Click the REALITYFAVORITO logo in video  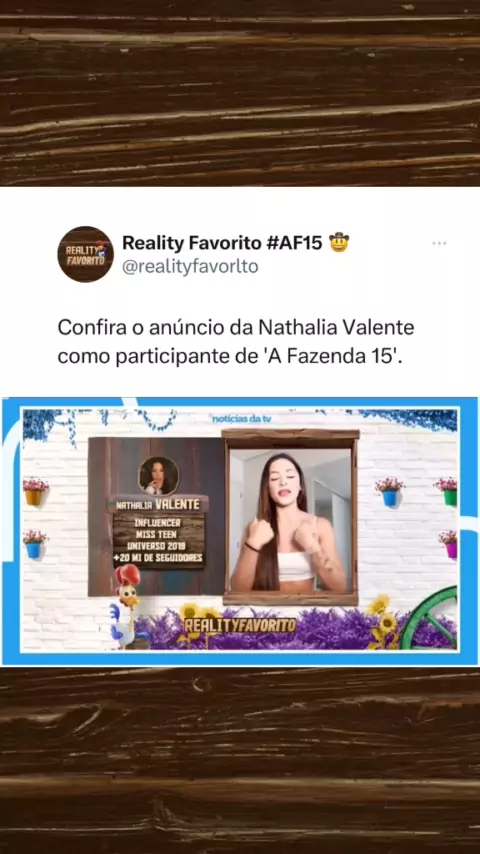tap(240, 625)
